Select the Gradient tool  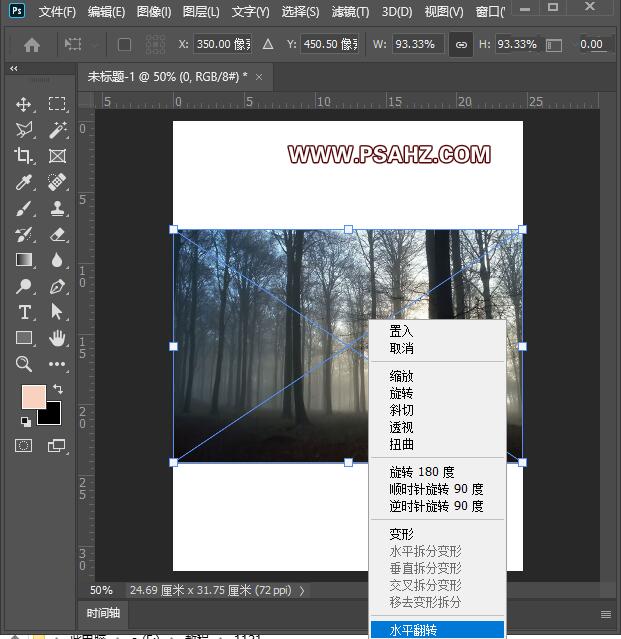pos(24,260)
